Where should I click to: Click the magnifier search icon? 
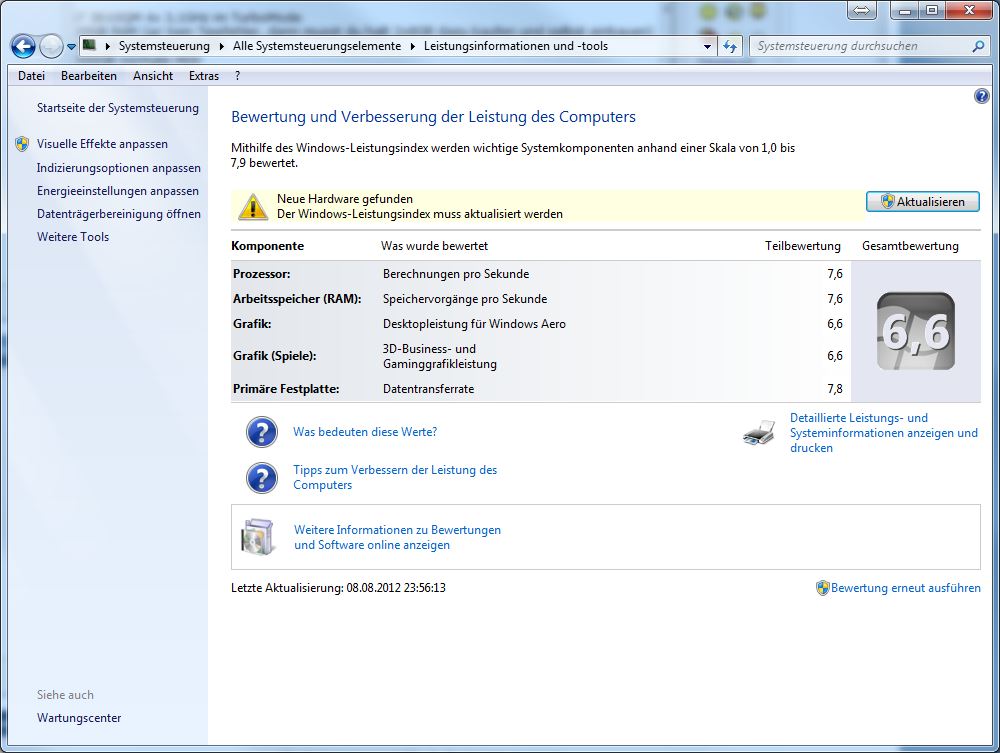tap(978, 46)
